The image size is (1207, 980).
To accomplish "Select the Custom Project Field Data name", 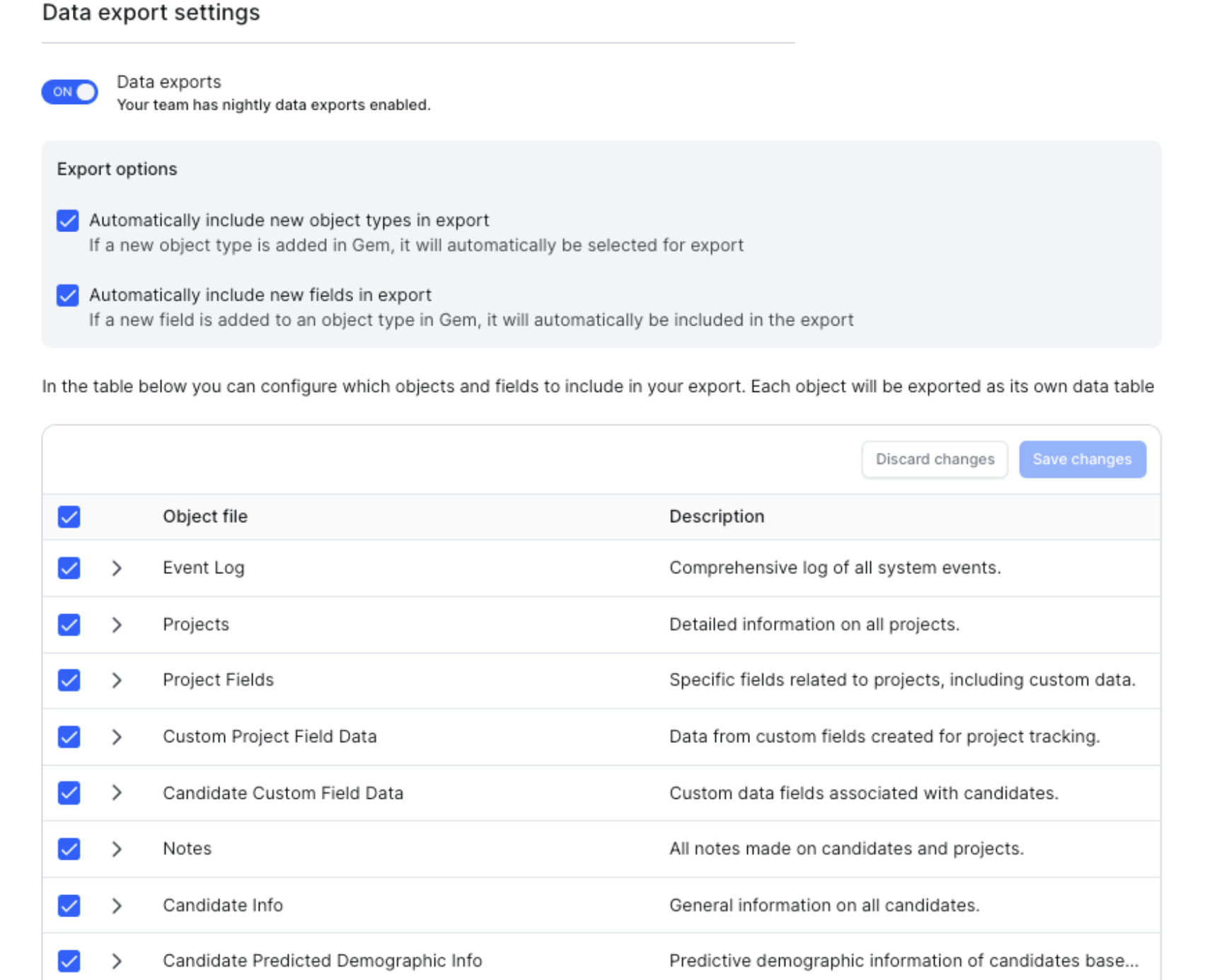I will point(270,736).
